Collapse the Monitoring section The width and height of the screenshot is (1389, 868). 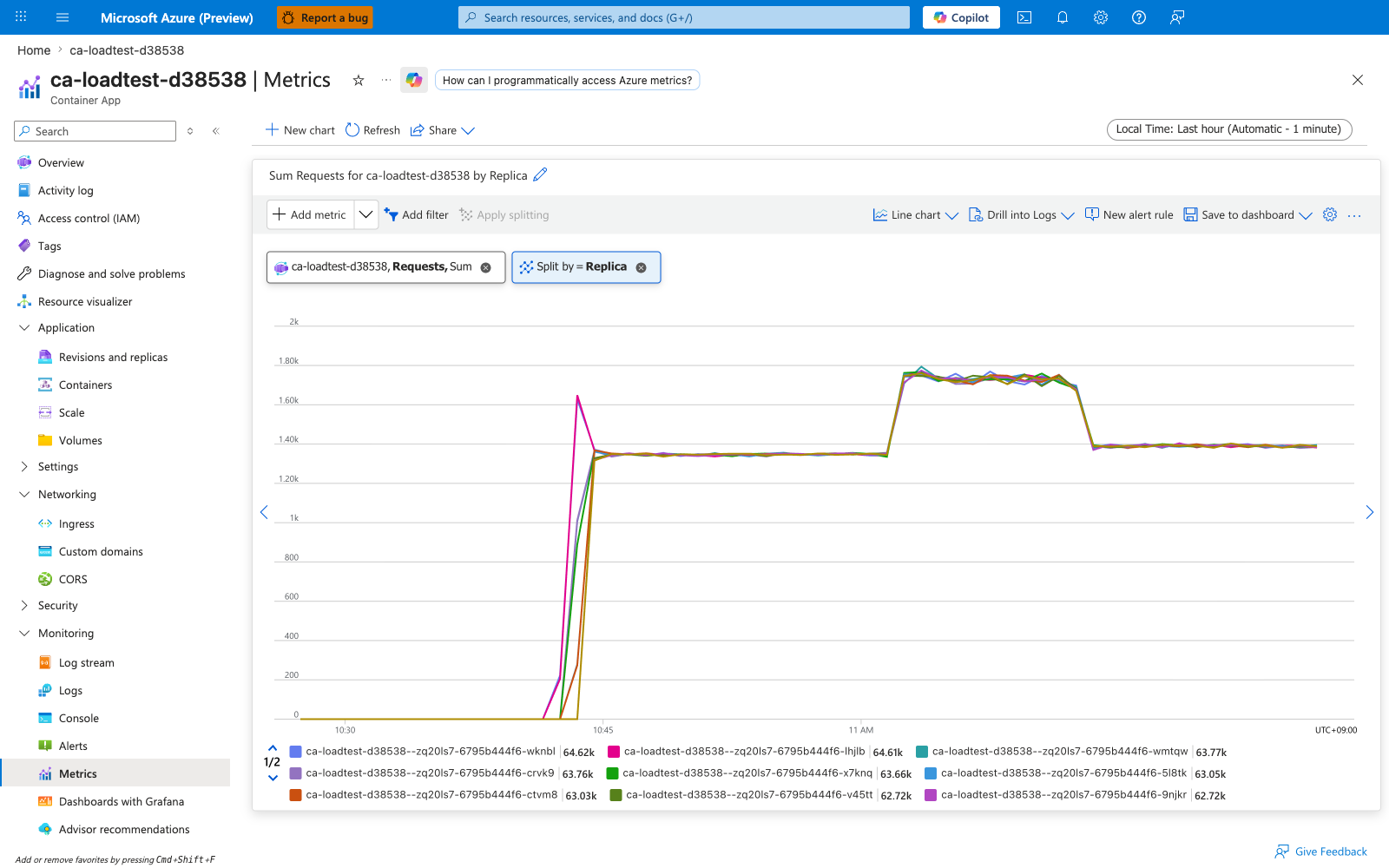tap(24, 634)
